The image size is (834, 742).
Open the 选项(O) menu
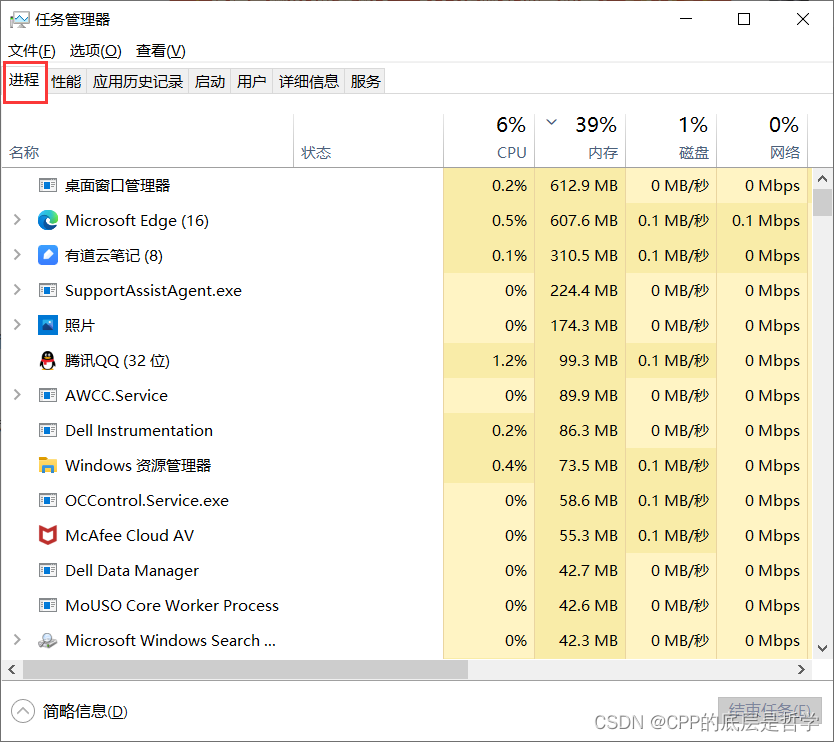click(x=96, y=51)
